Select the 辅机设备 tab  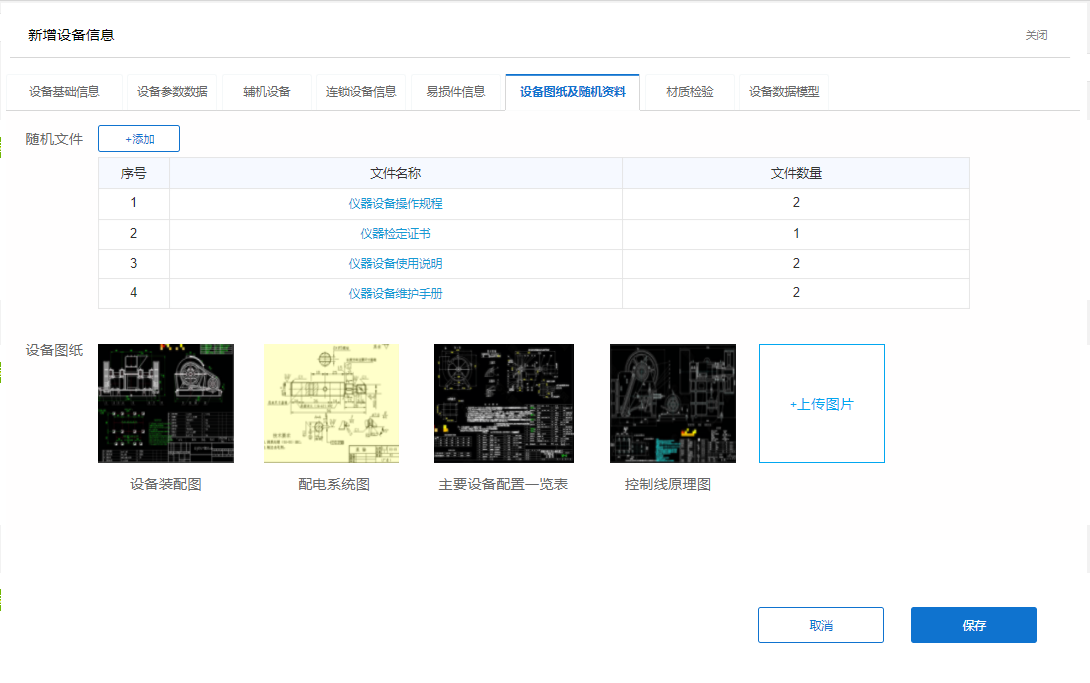click(x=266, y=92)
